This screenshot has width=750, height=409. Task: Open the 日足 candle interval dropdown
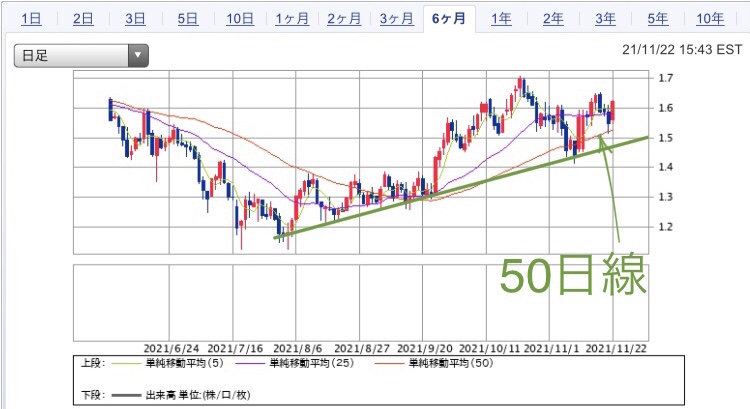click(81, 55)
